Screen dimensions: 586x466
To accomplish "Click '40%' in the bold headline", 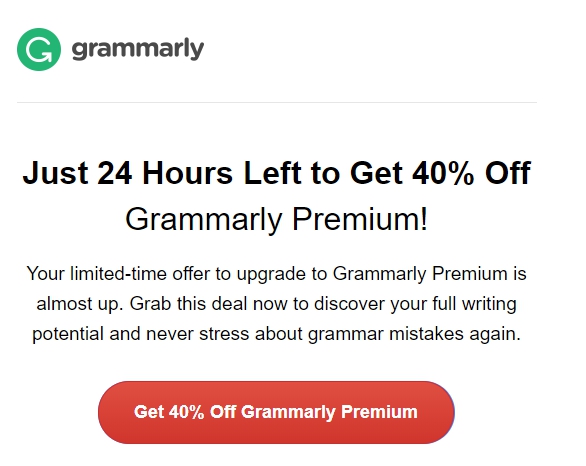I will pyautogui.click(x=443, y=173).
